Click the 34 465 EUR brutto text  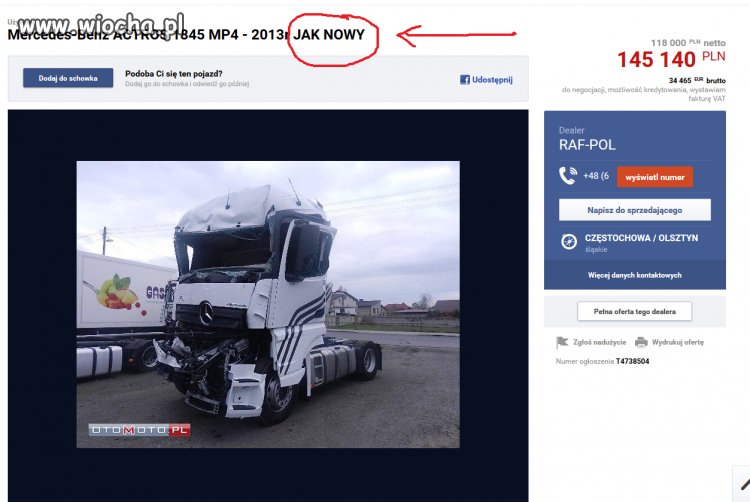click(697, 80)
